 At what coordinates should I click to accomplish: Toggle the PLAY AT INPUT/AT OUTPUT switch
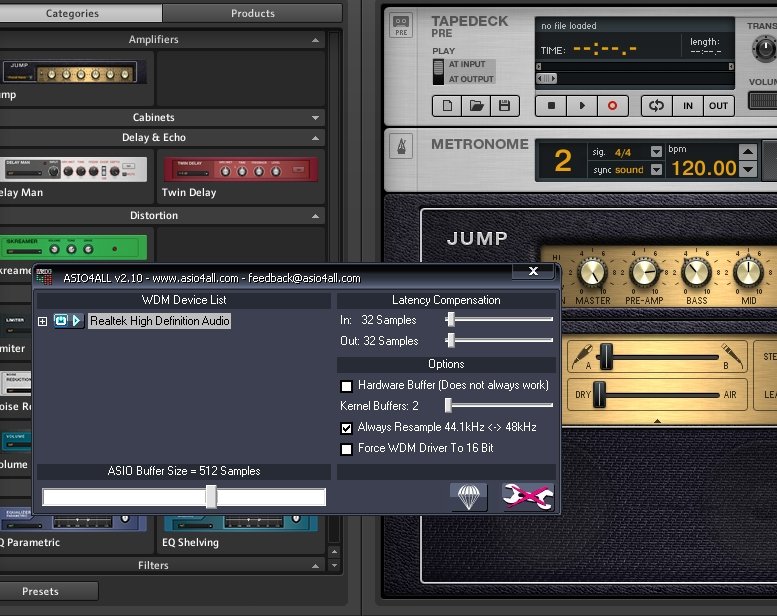[x=439, y=72]
